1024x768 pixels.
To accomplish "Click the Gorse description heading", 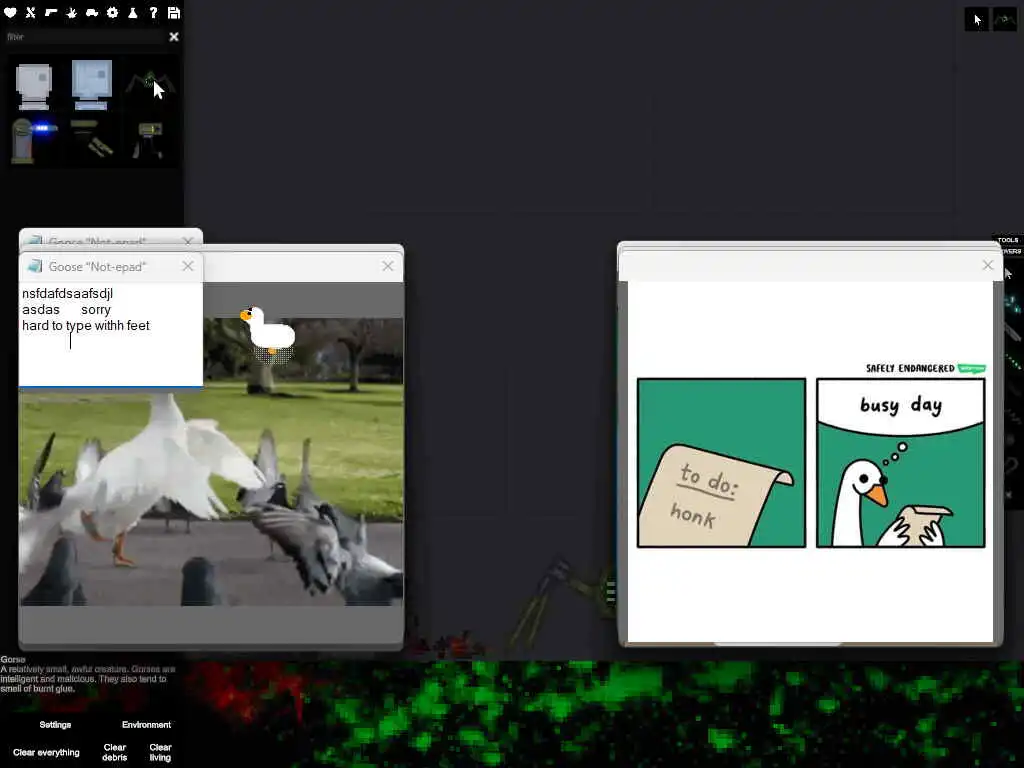I will [13, 660].
